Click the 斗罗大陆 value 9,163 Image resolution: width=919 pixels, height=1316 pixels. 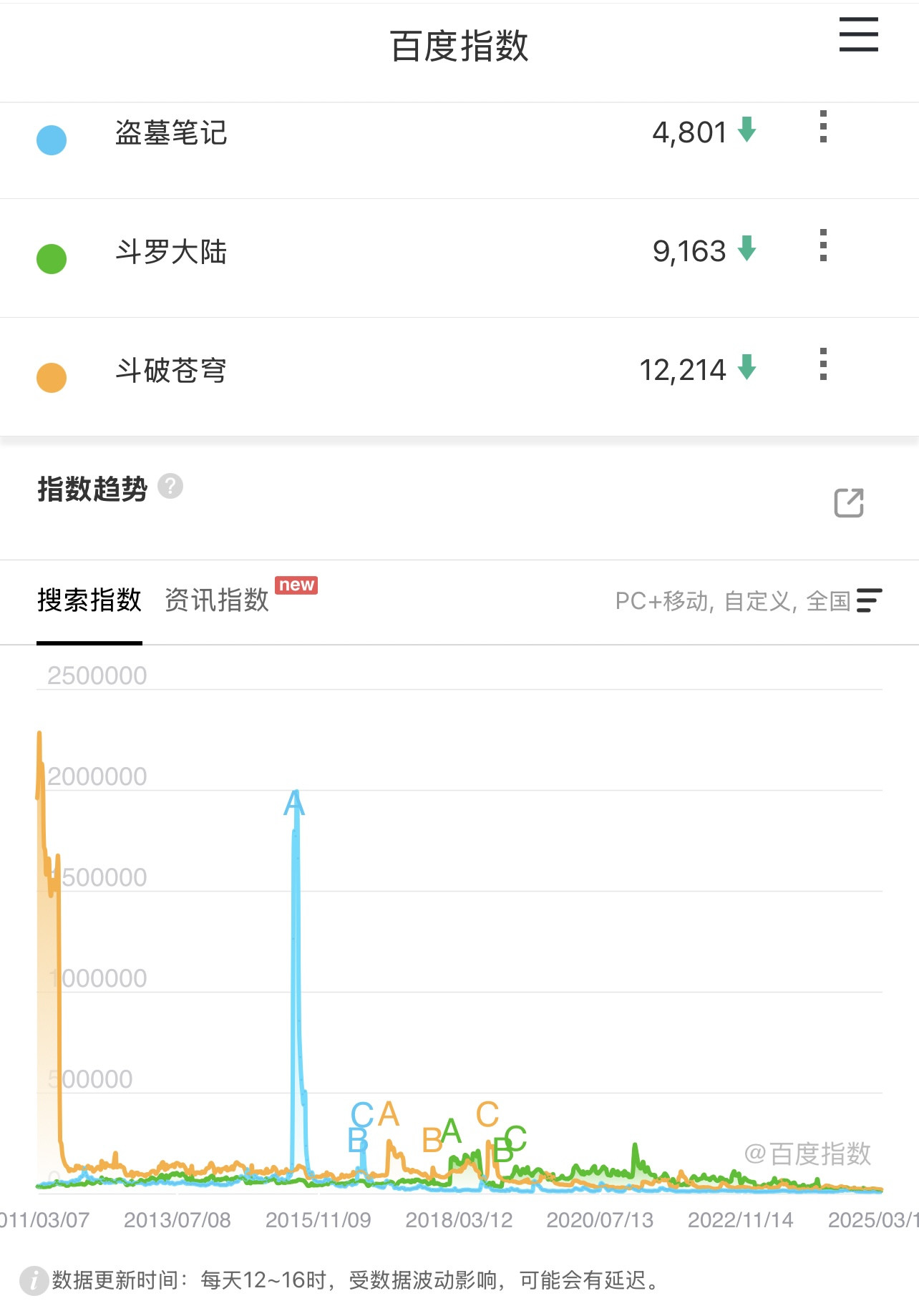689,251
